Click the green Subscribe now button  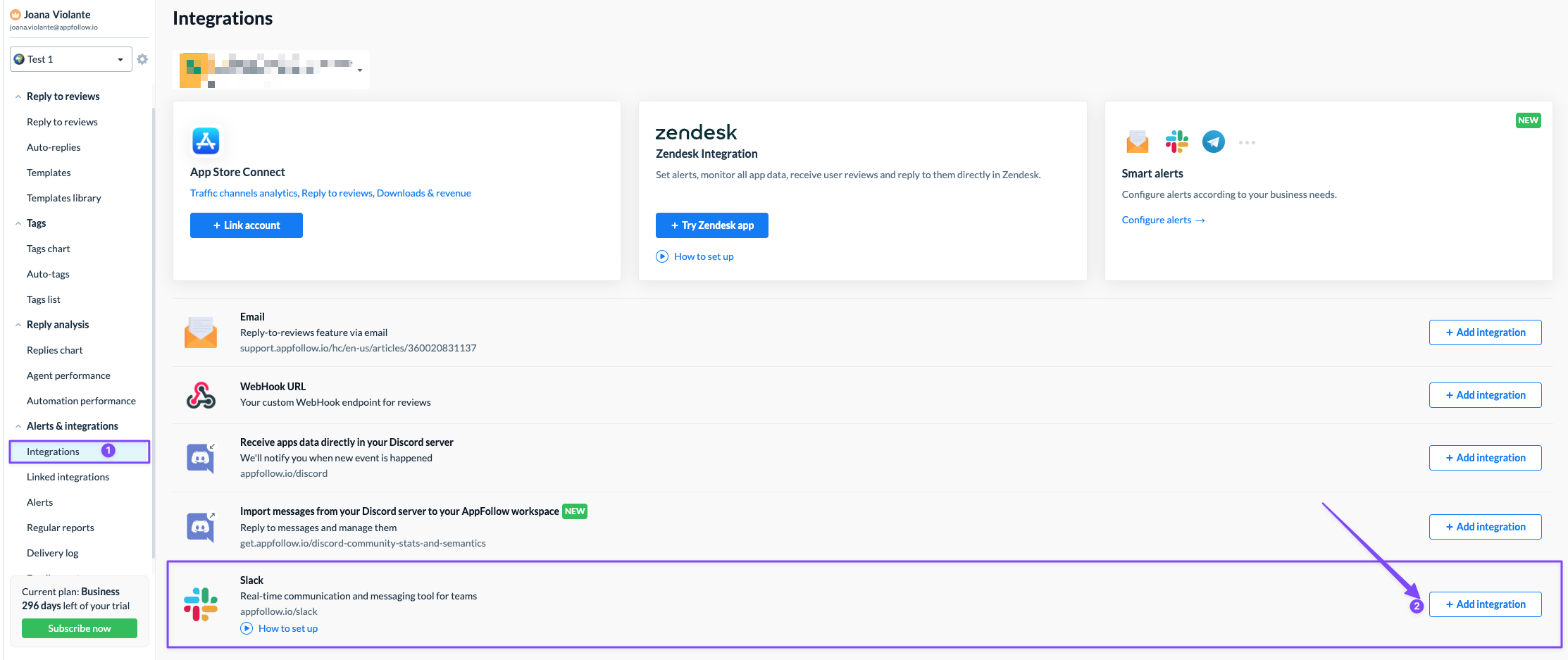tap(80, 628)
